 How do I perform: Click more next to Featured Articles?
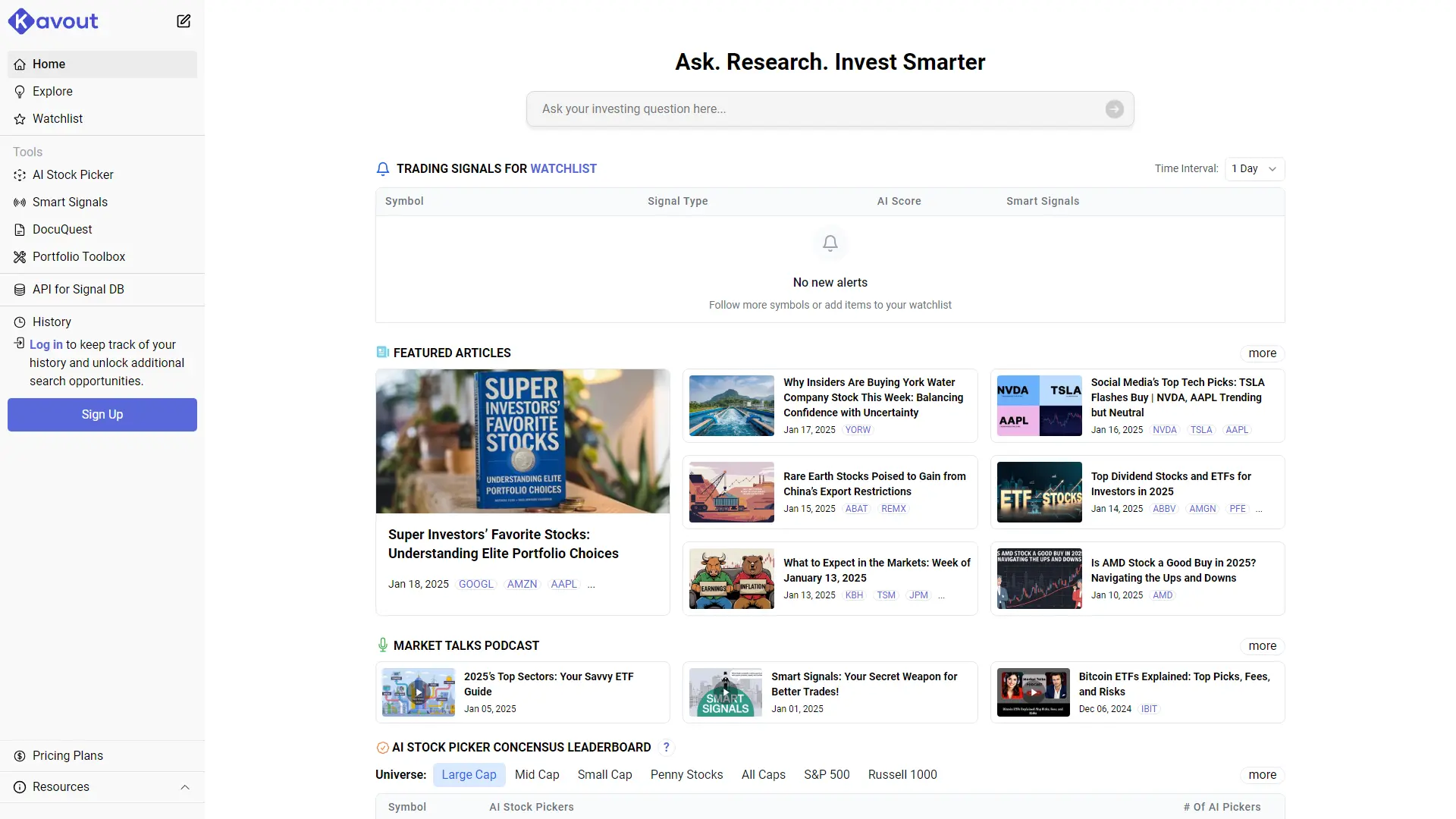pyautogui.click(x=1262, y=353)
